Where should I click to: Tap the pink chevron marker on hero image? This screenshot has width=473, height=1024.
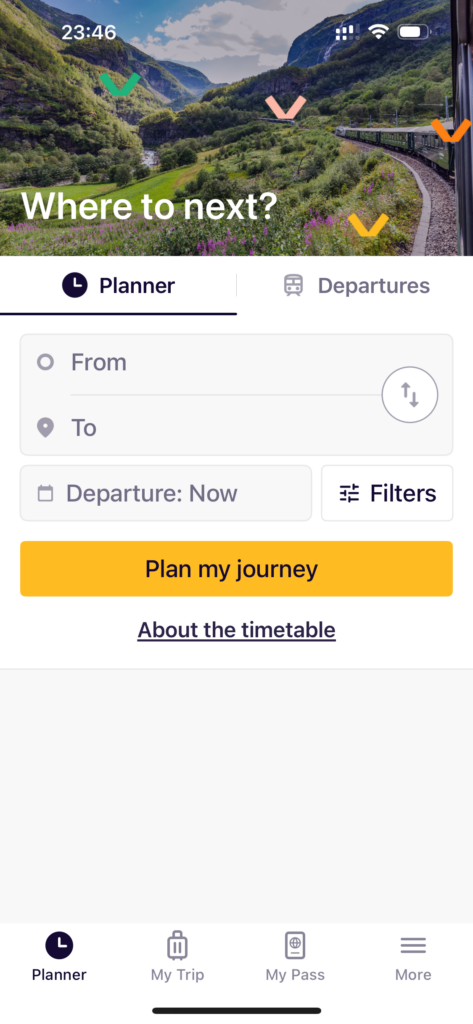(x=285, y=108)
